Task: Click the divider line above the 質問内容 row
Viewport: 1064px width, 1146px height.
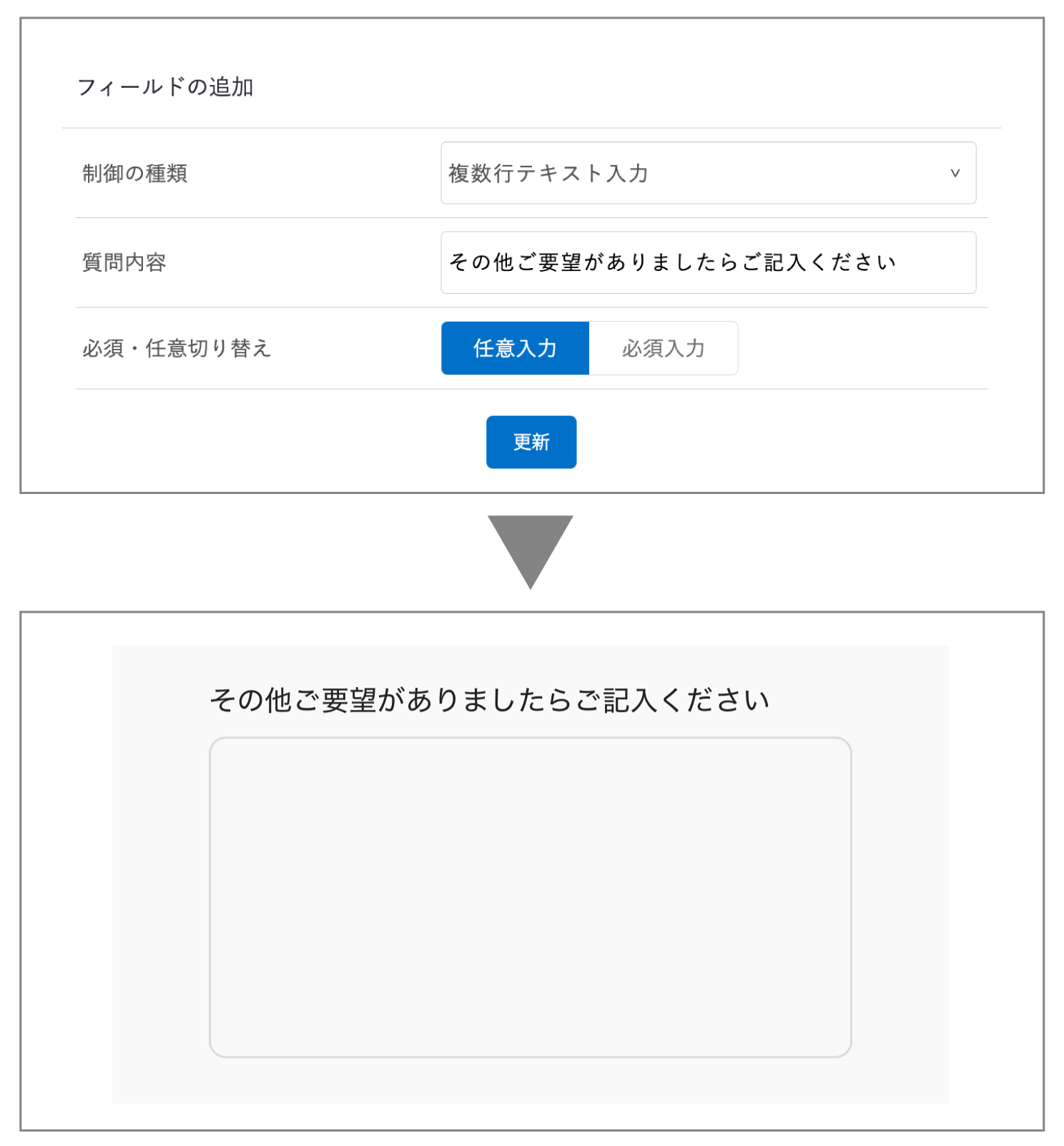Action: click(531, 217)
